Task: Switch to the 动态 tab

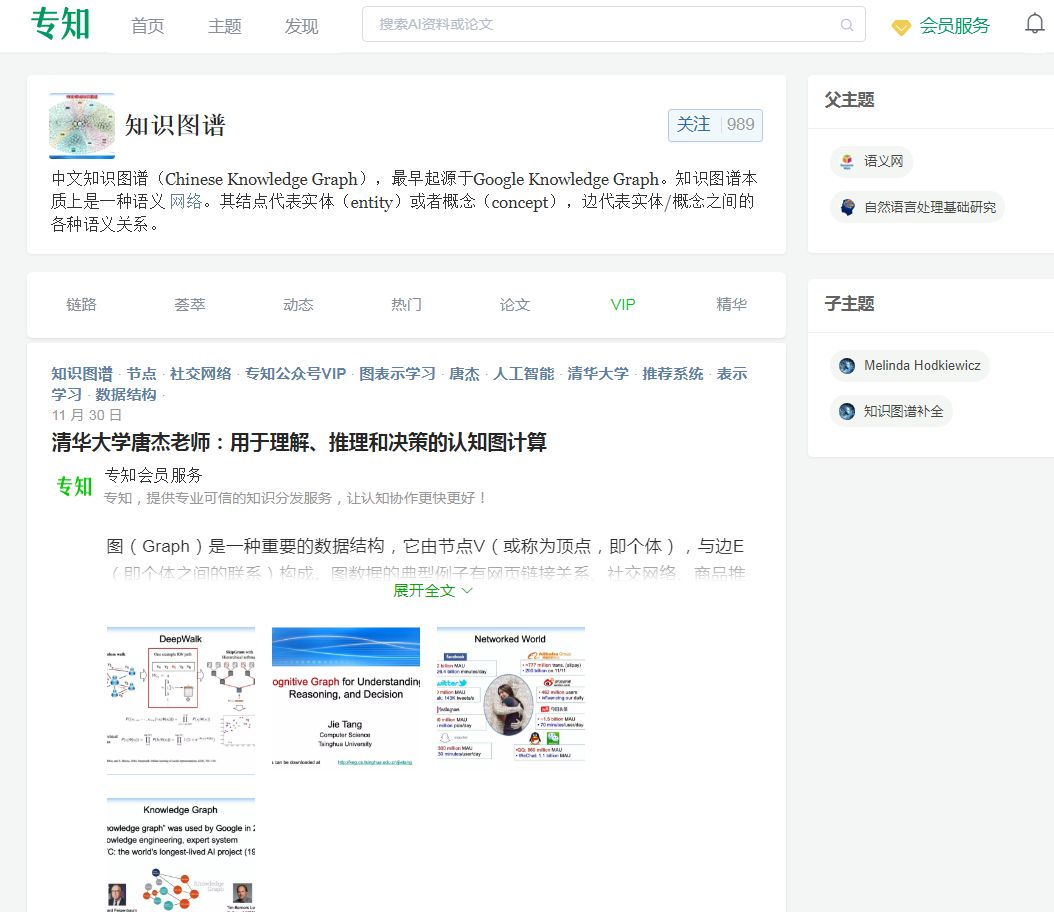Action: [298, 304]
